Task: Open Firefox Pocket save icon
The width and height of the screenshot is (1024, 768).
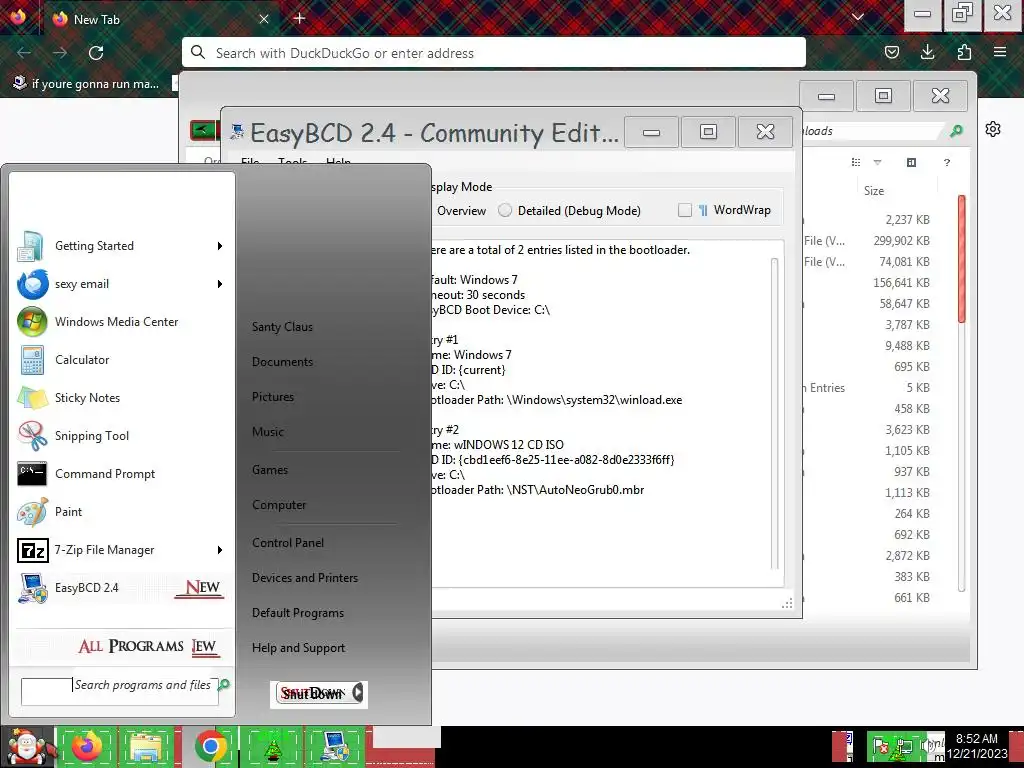Action: (x=891, y=52)
